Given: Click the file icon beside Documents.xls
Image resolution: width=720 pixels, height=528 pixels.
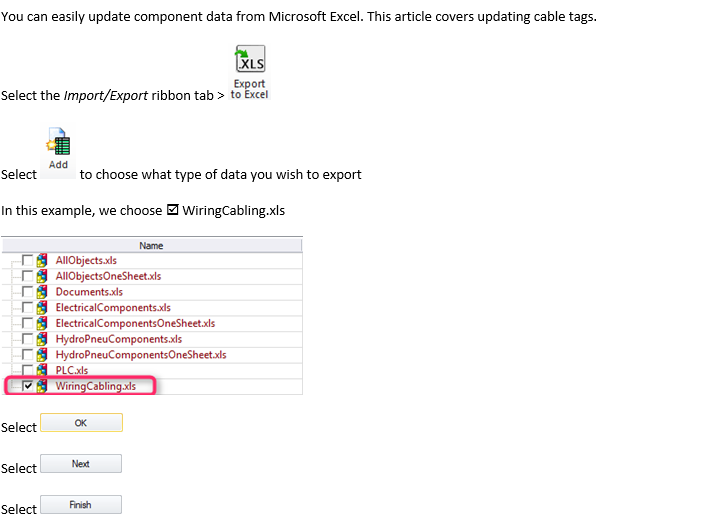Looking at the screenshot, I should (42, 292).
